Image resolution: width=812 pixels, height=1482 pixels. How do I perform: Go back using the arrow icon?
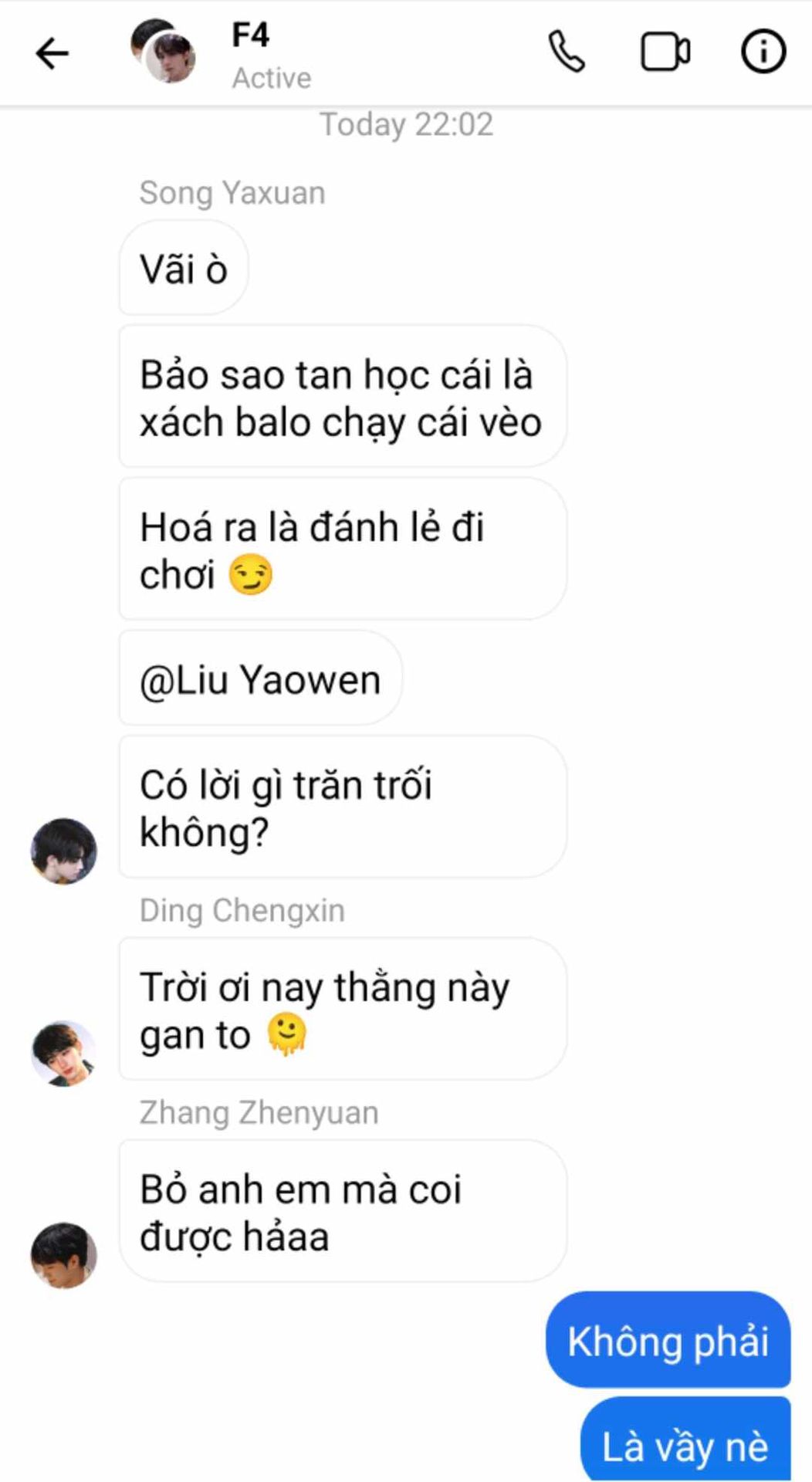click(52, 54)
